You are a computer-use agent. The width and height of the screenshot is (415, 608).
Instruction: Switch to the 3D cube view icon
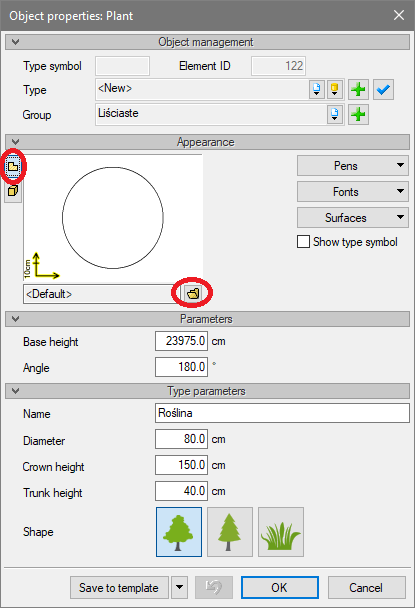click(13, 191)
